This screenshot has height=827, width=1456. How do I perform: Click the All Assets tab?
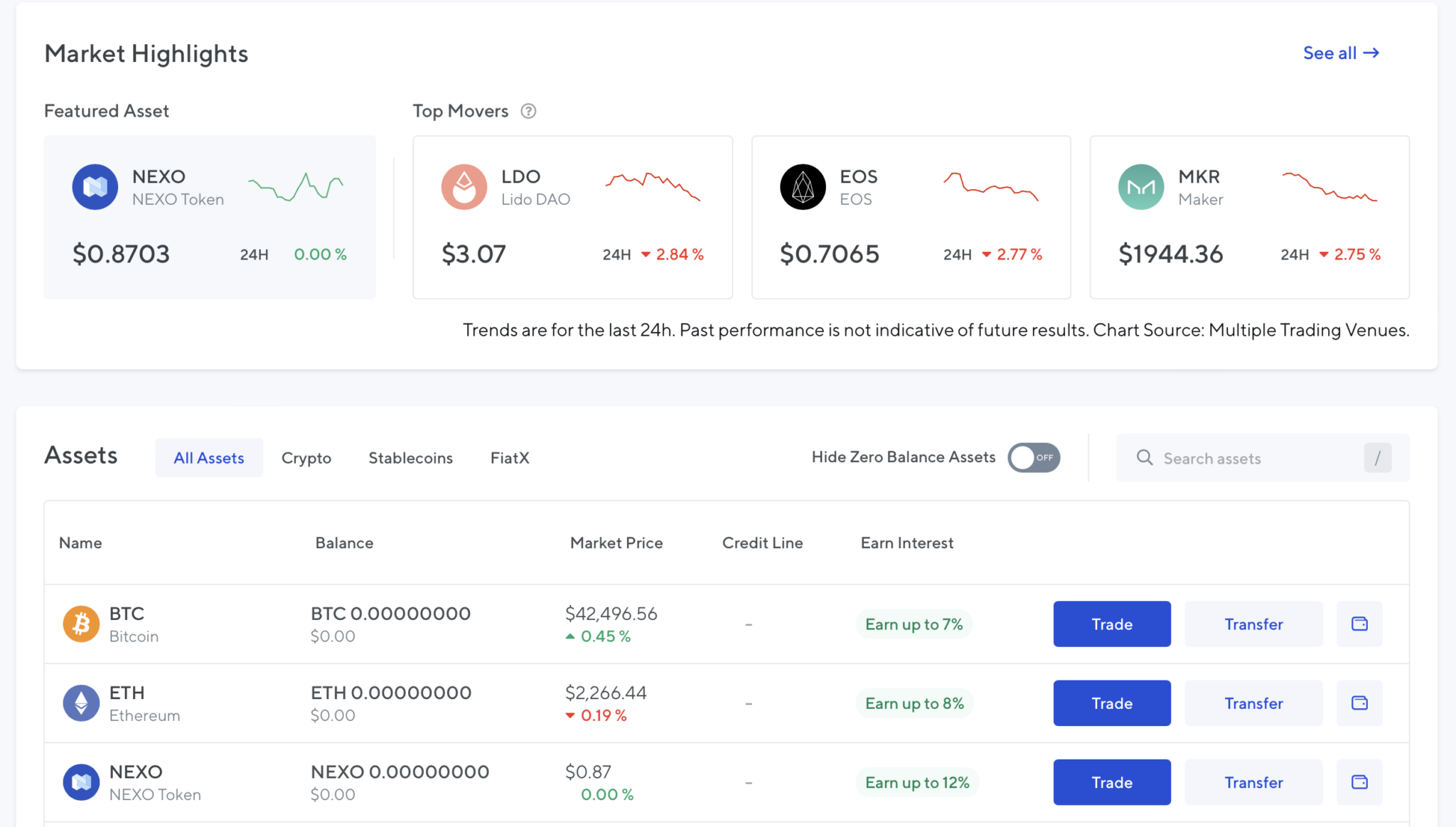point(209,458)
